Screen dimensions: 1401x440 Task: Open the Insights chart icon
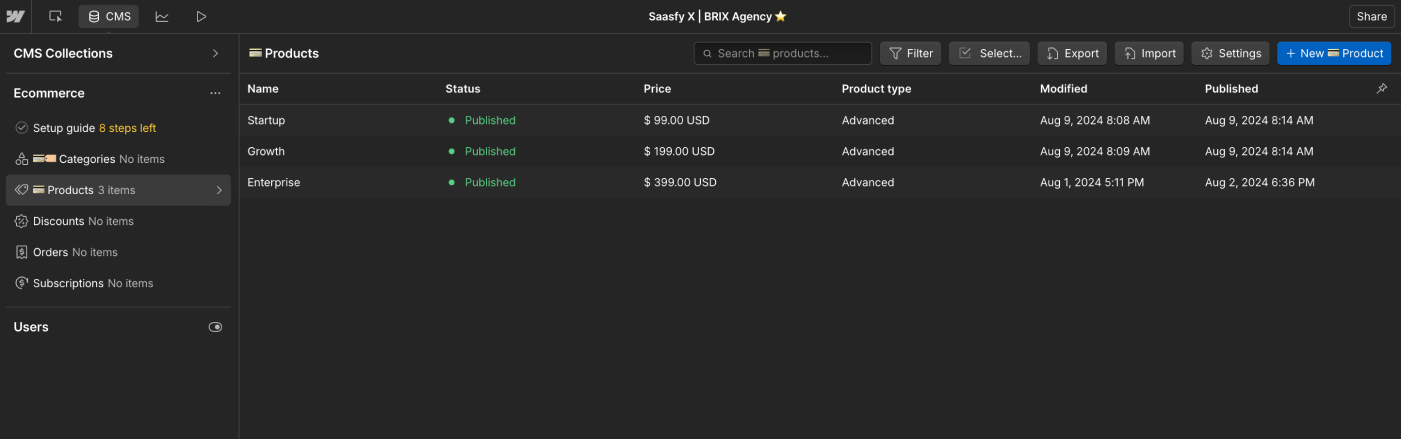click(x=162, y=16)
